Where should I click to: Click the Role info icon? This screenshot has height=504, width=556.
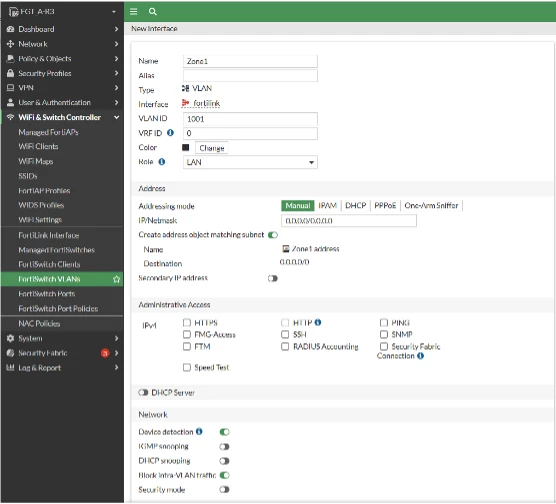pos(162,162)
